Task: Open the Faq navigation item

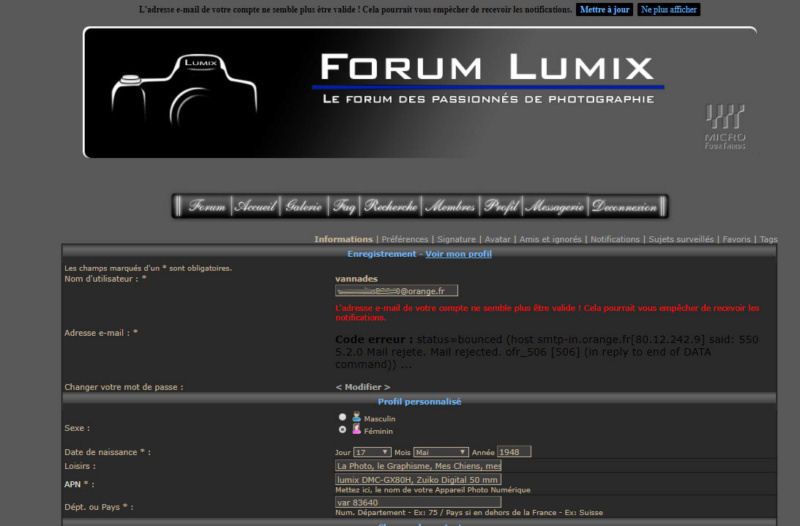Action: (x=344, y=206)
